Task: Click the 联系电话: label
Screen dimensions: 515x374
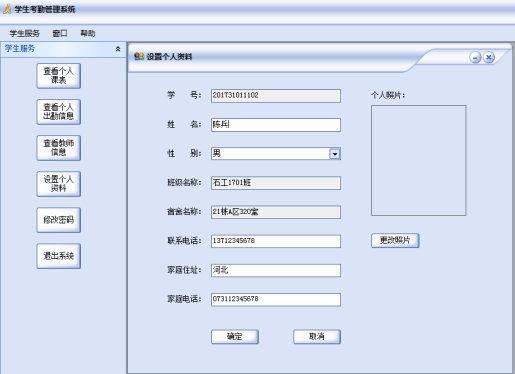Action: click(184, 241)
